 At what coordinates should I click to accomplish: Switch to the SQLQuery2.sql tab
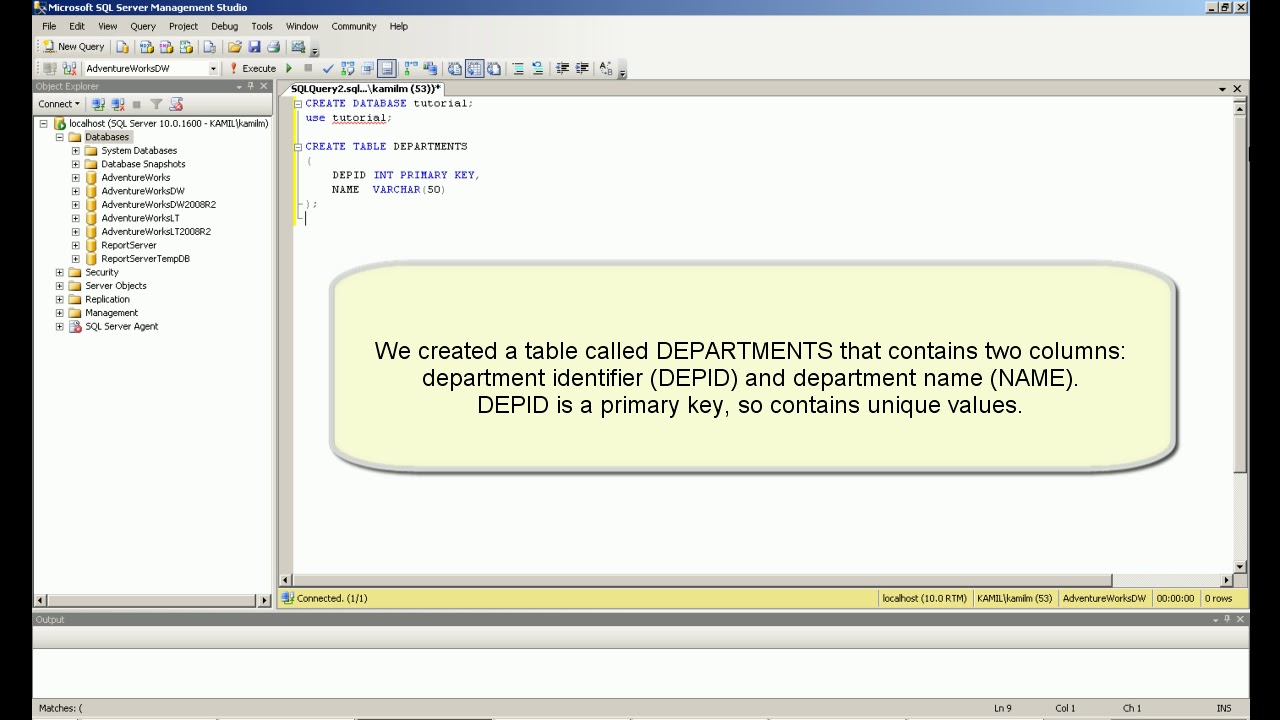click(365, 89)
